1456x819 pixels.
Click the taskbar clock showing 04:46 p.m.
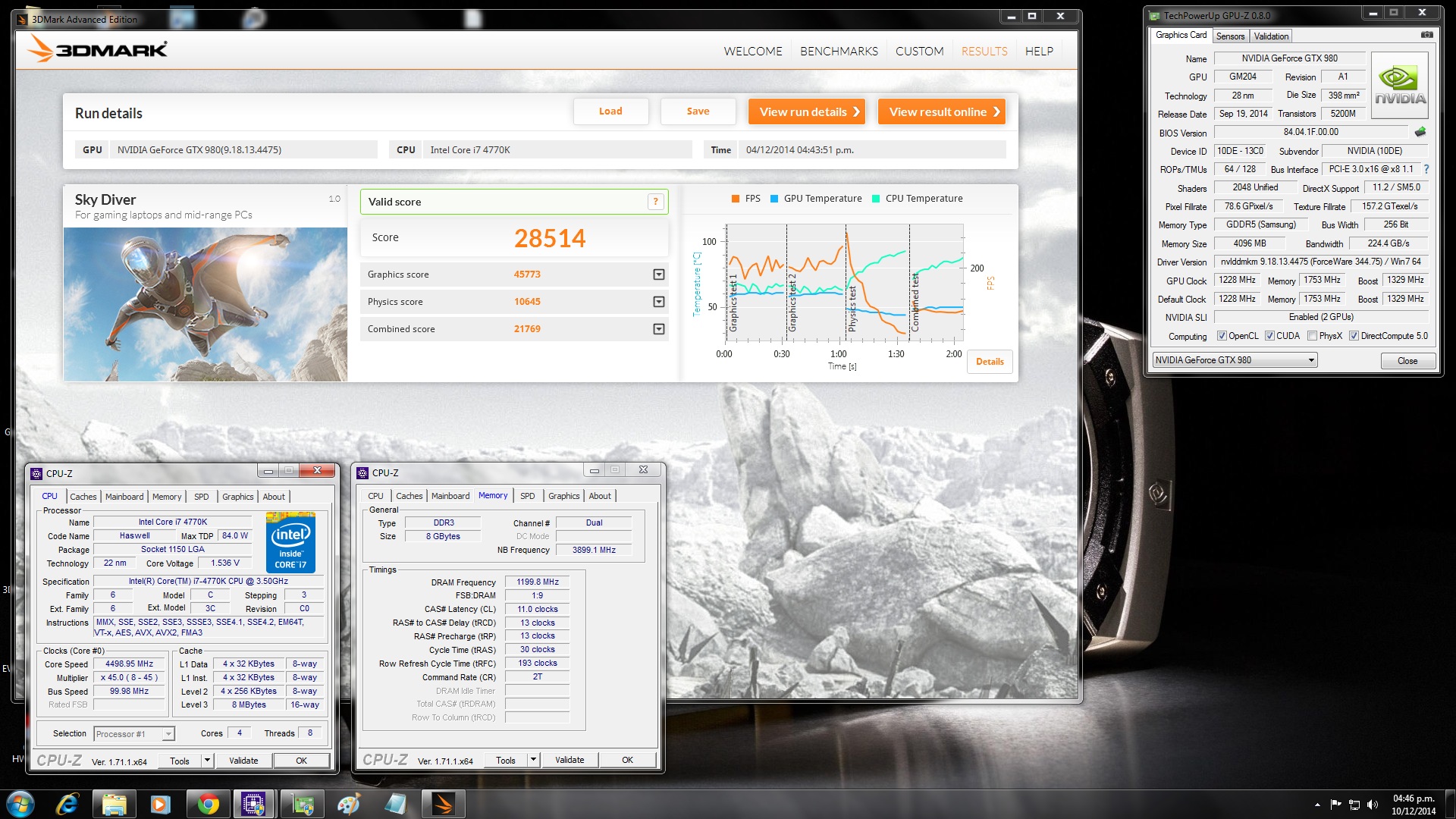1414,805
